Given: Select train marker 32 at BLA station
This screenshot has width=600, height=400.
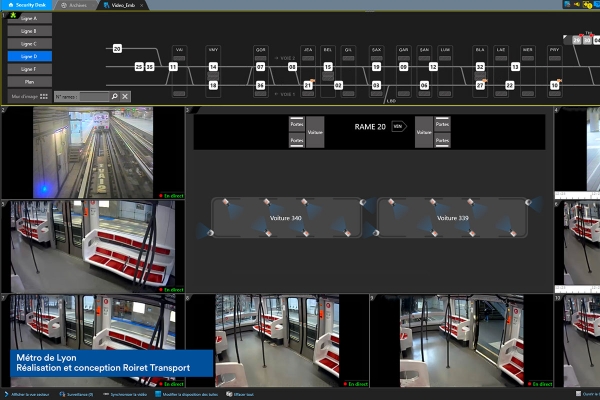Looking at the screenshot, I should (x=480, y=67).
